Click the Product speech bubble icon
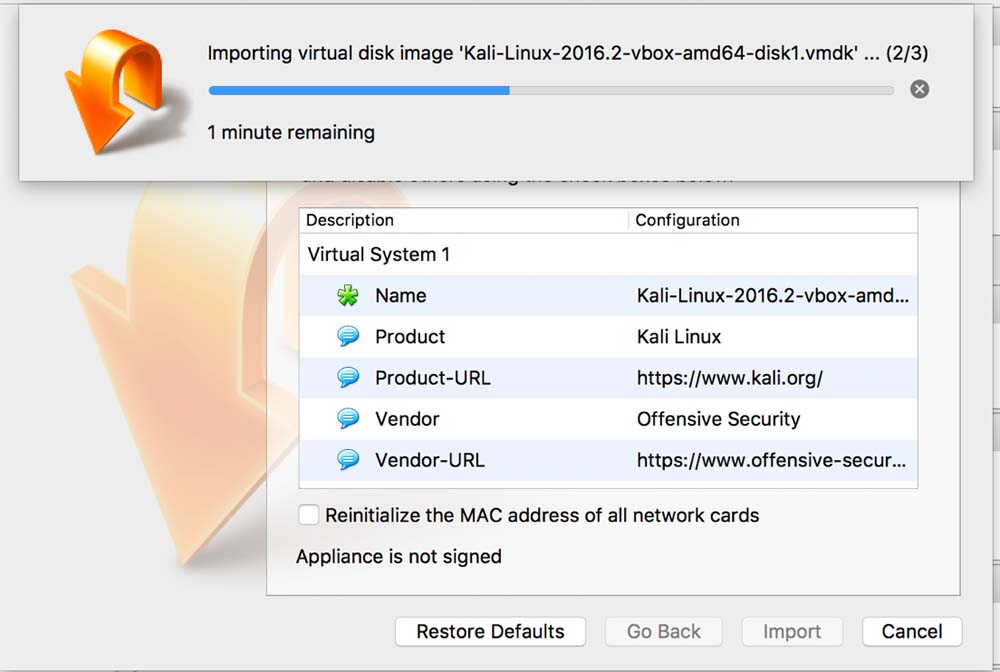1000x672 pixels. pos(347,337)
